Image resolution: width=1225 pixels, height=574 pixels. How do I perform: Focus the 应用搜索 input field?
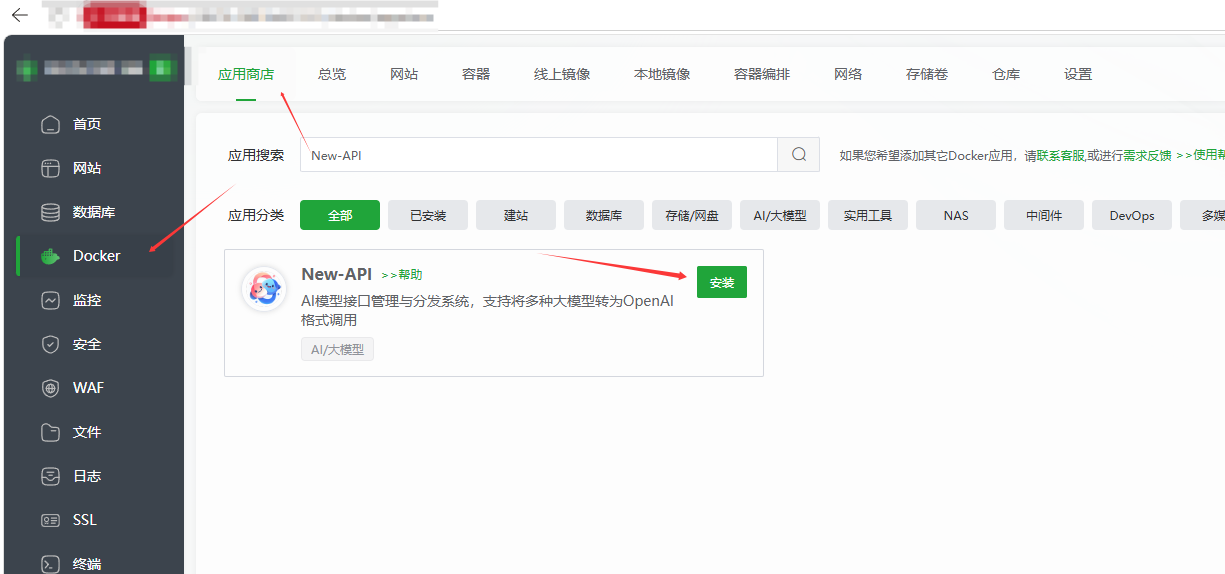(x=539, y=155)
